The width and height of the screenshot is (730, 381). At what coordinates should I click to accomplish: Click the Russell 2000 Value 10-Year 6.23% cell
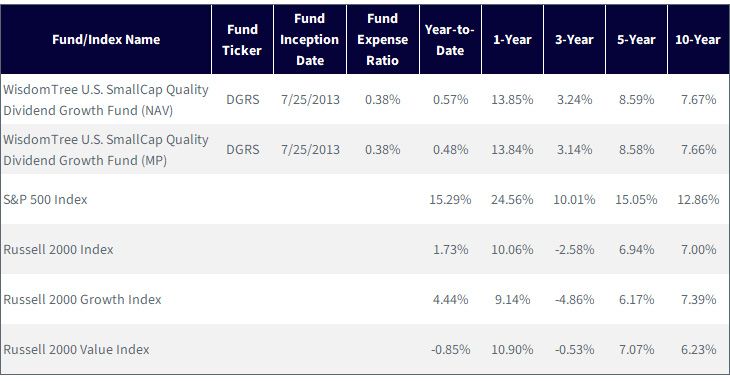[698, 349]
